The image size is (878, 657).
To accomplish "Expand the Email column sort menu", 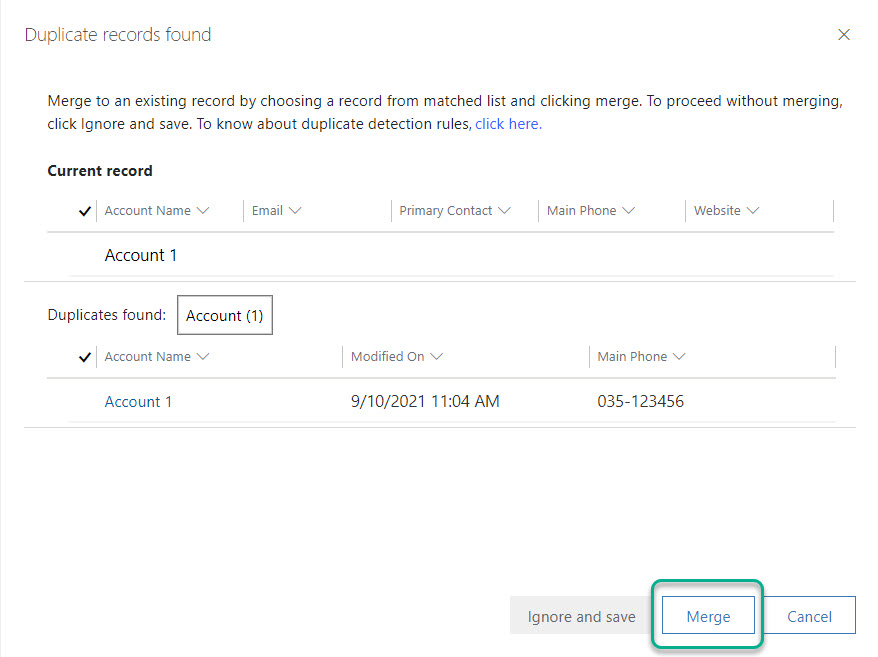I will (277, 211).
